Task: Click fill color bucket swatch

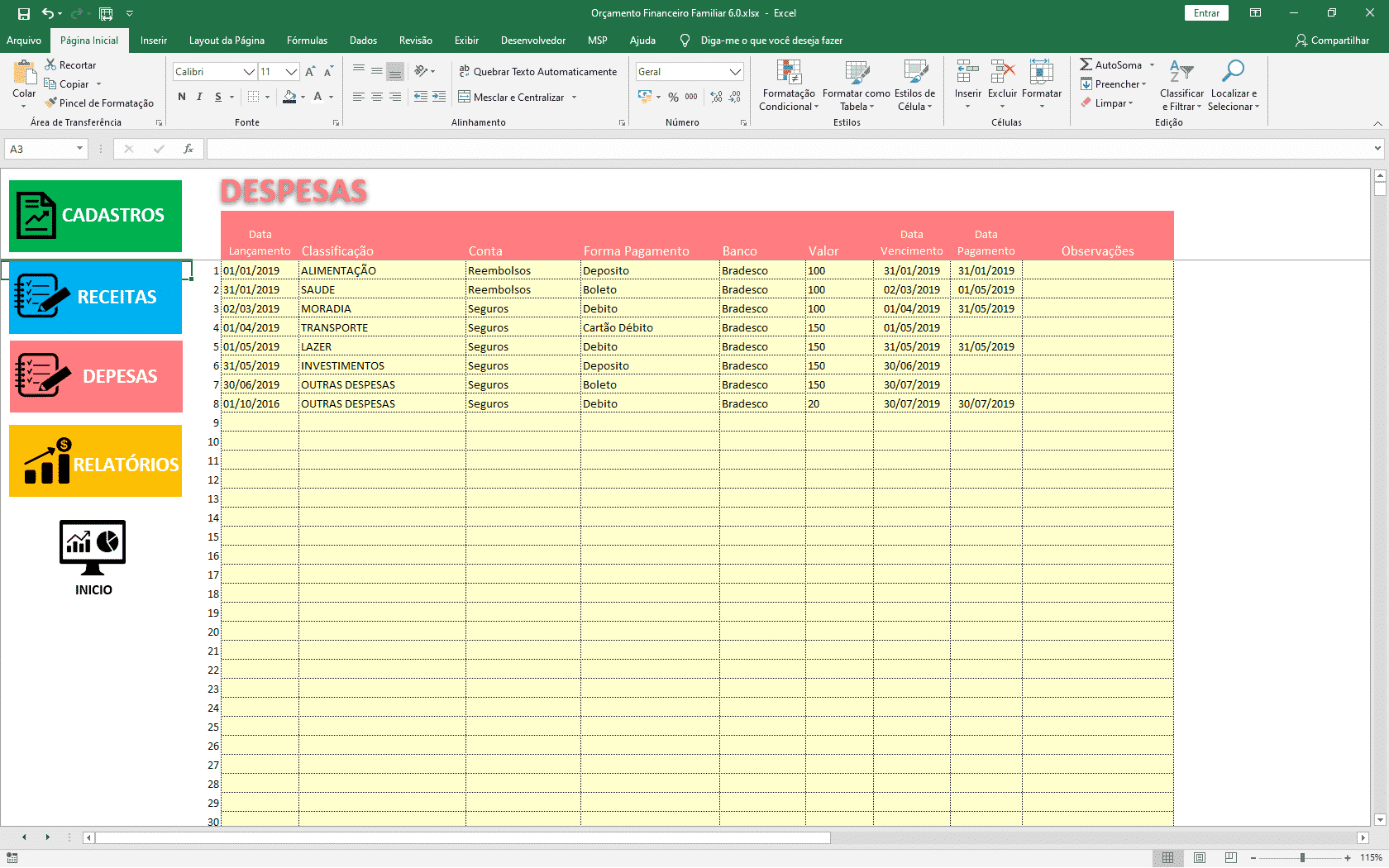Action: 289,97
